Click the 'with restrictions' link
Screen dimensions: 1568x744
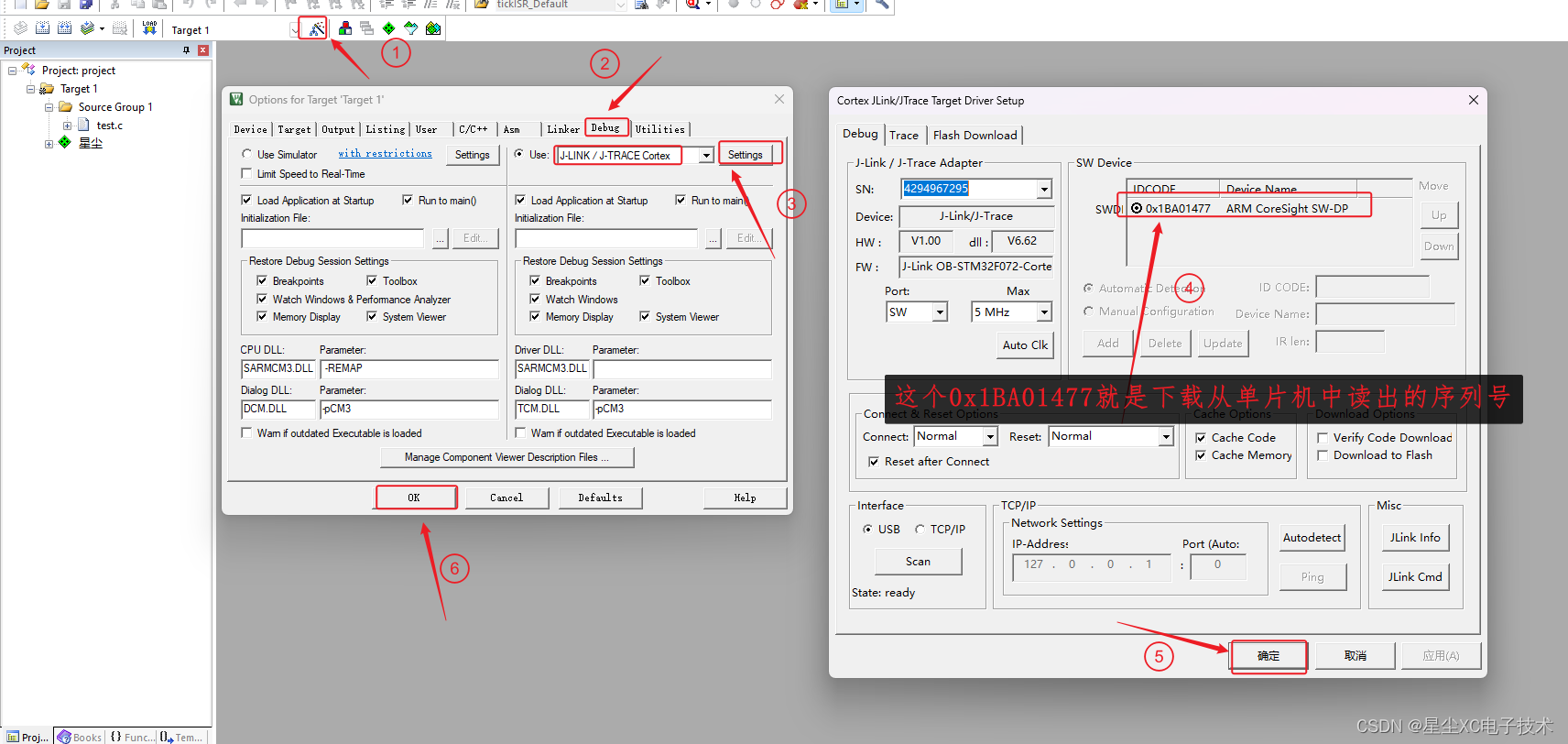point(385,154)
